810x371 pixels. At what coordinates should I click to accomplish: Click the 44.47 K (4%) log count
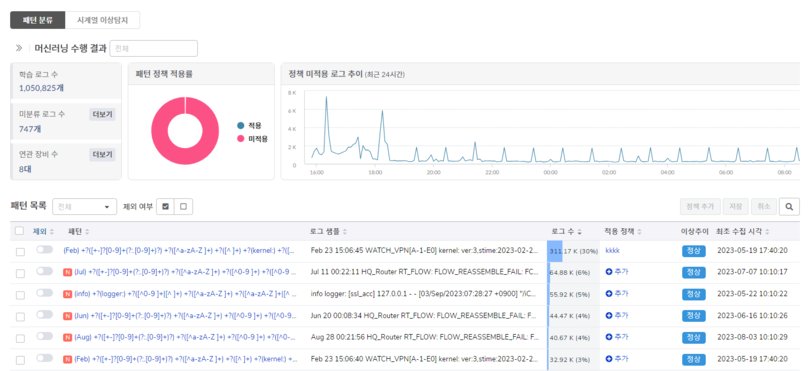point(570,316)
